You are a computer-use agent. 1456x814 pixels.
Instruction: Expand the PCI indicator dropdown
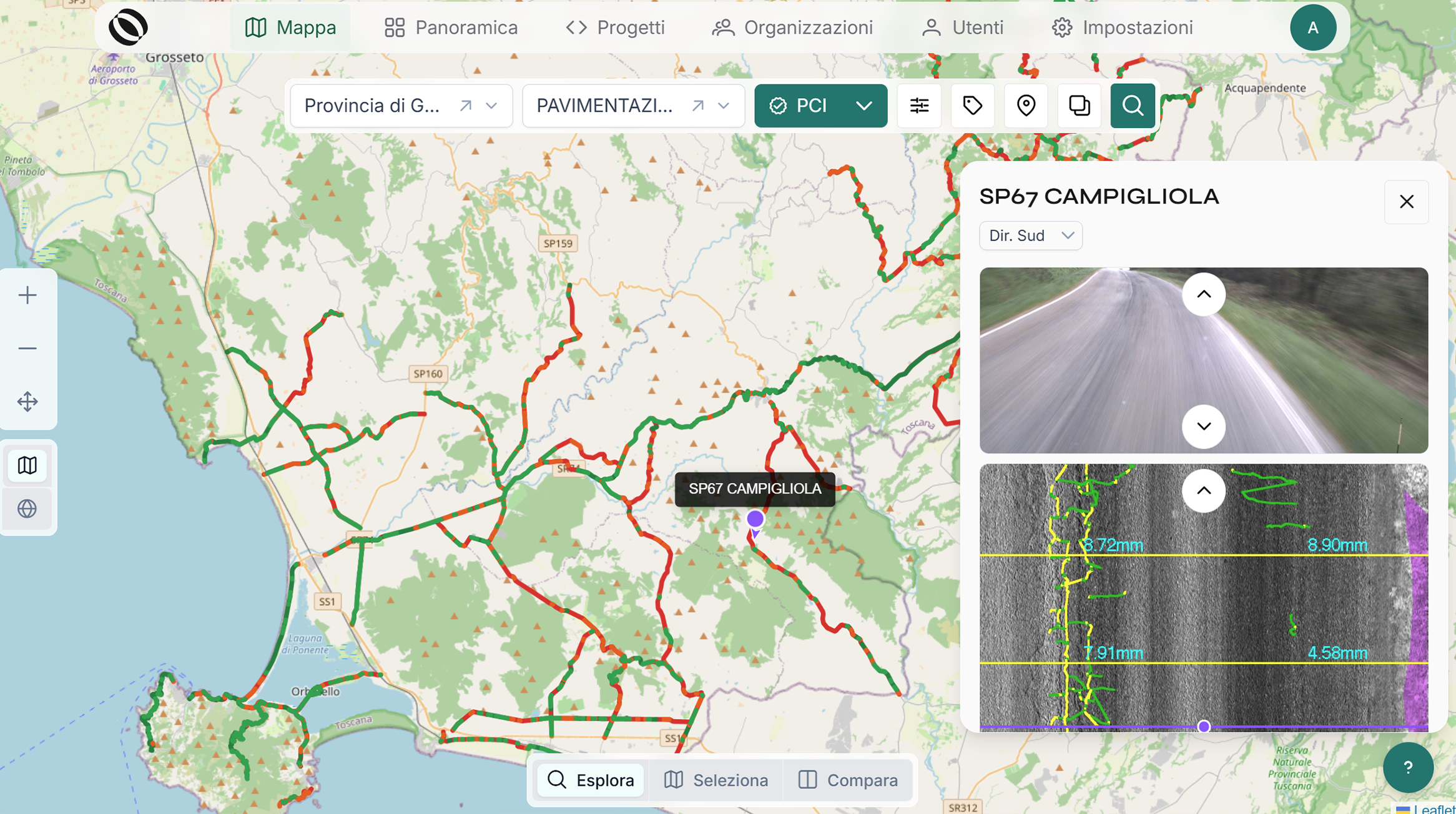click(x=865, y=106)
